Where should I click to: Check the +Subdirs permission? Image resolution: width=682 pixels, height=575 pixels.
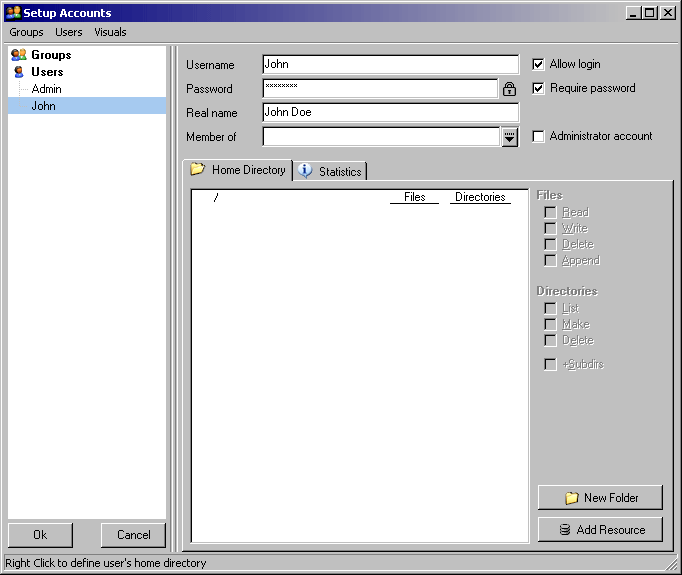[550, 364]
